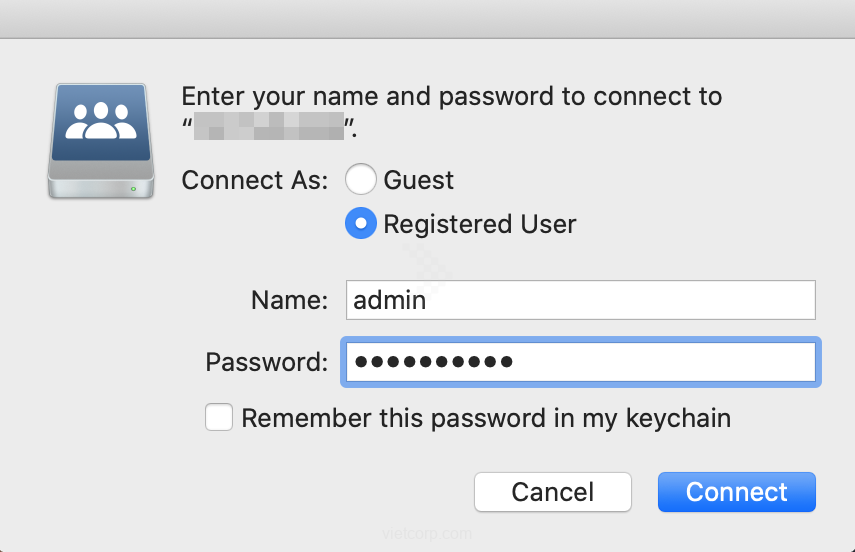Click the Name input field

pyautogui.click(x=580, y=300)
